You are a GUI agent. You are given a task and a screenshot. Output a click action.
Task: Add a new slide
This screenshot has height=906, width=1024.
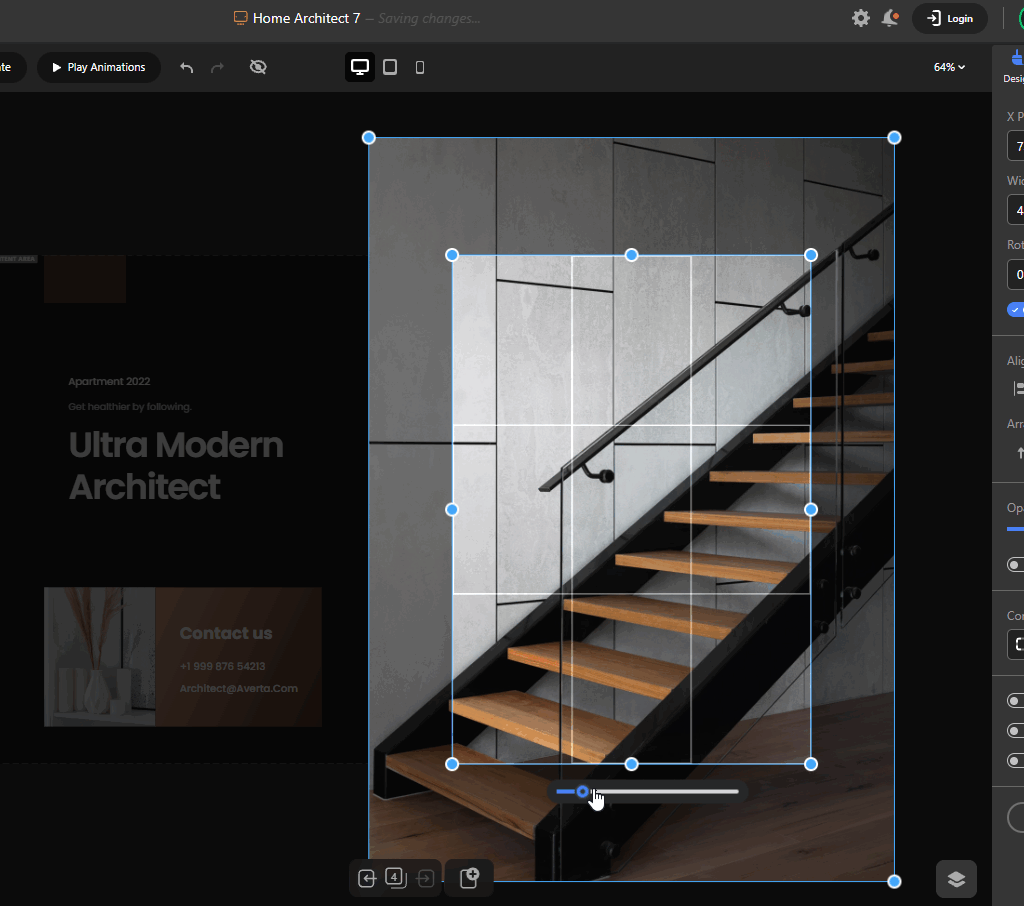[x=469, y=878]
